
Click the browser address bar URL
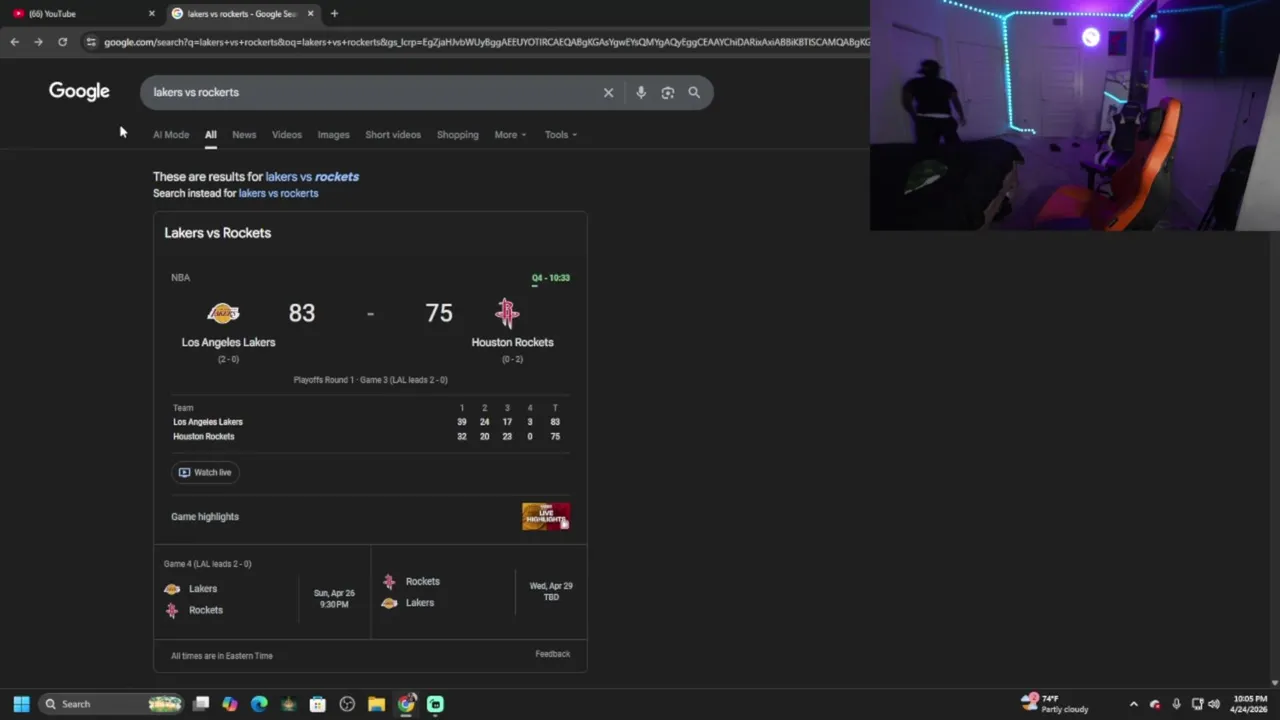pyautogui.click(x=485, y=42)
